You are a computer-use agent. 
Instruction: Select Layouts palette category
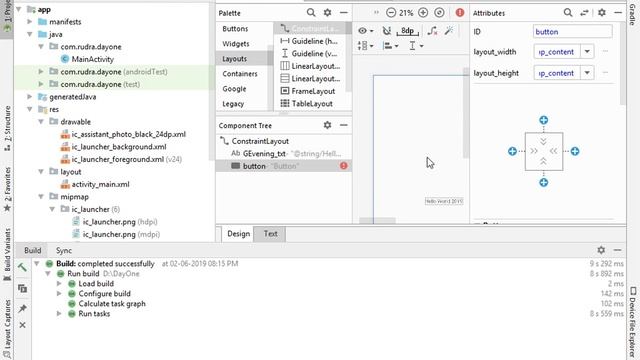(x=244, y=59)
